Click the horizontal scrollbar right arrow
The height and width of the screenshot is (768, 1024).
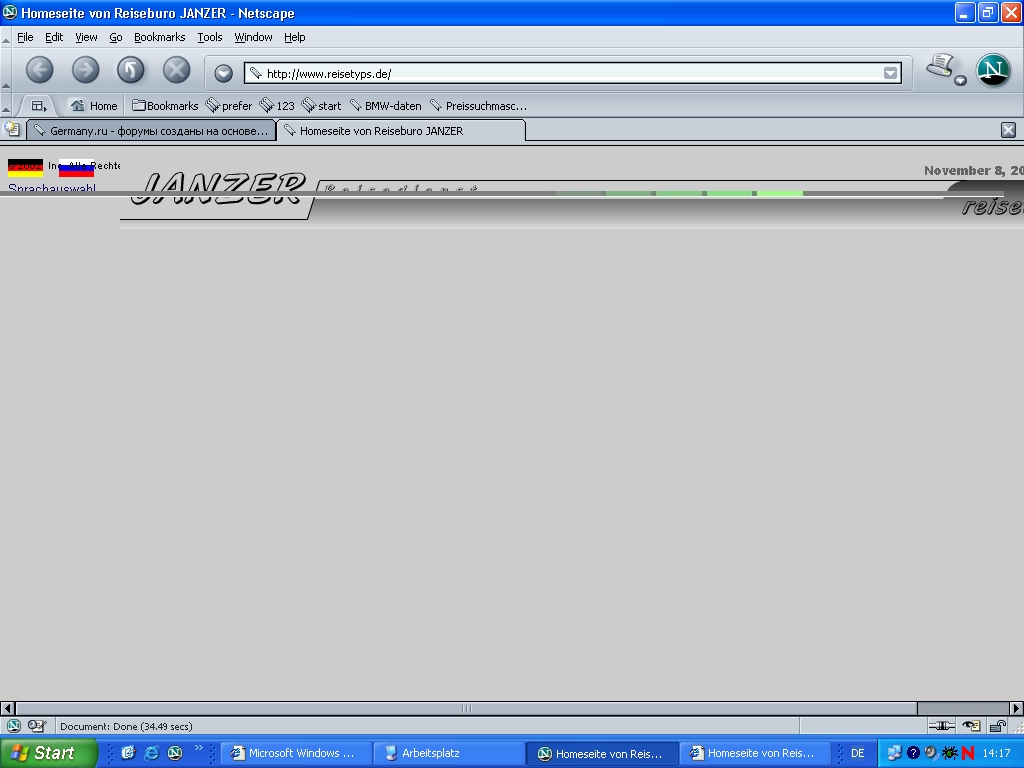1016,708
